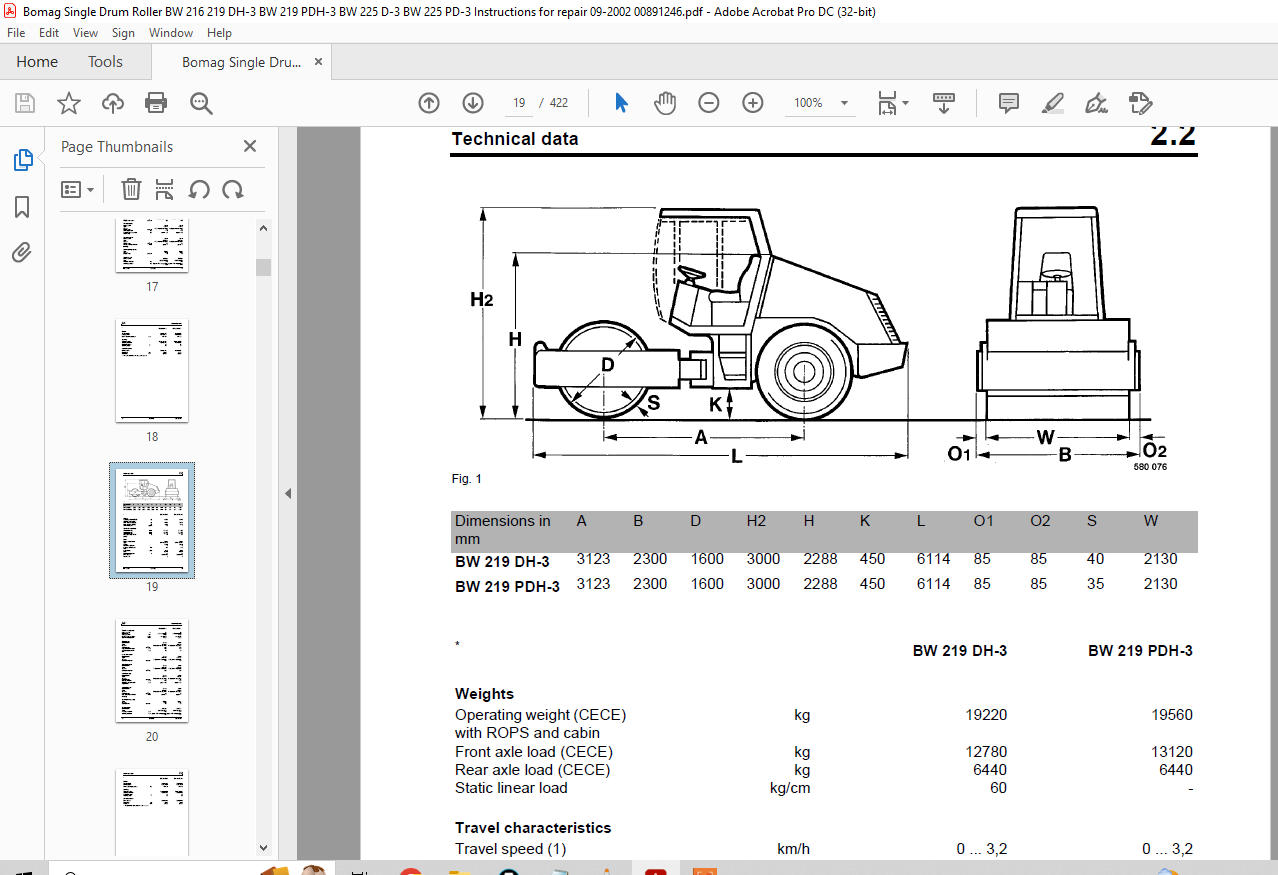Click the 'BW 219 PDH-3' row label
This screenshot has height=875, width=1278.
pos(507,587)
